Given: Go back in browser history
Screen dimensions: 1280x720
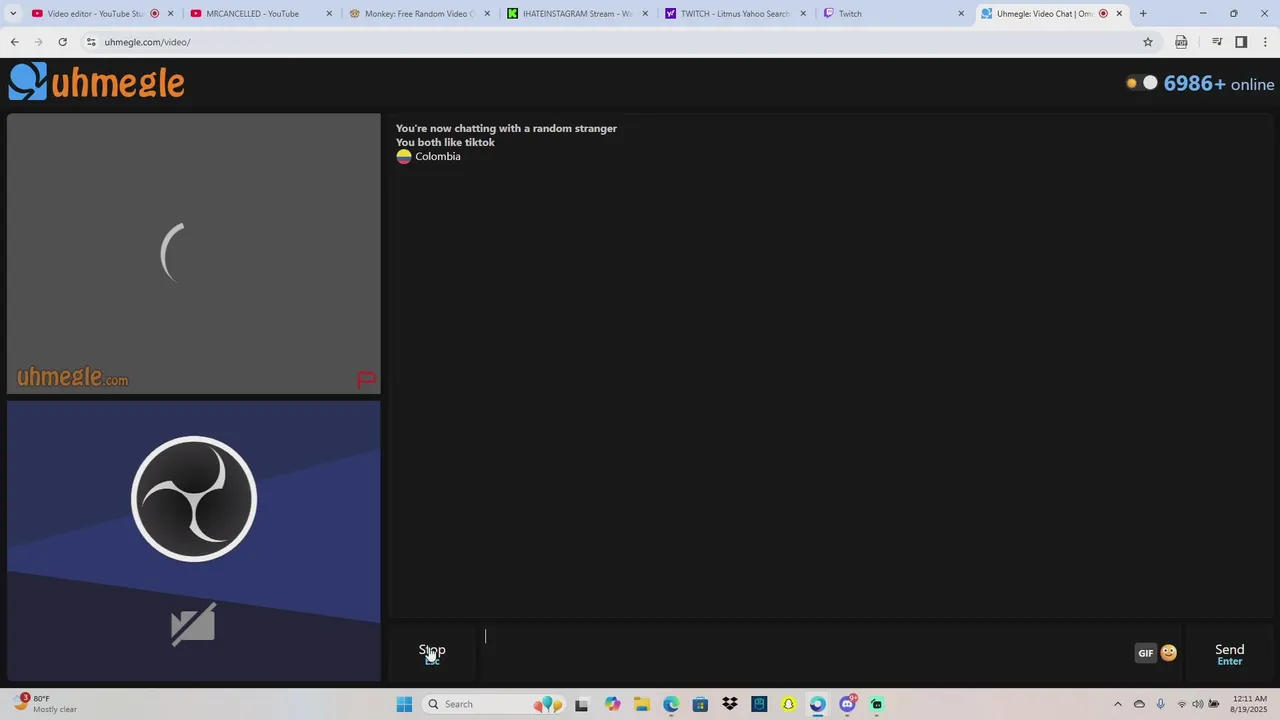Looking at the screenshot, I should pos(14,42).
